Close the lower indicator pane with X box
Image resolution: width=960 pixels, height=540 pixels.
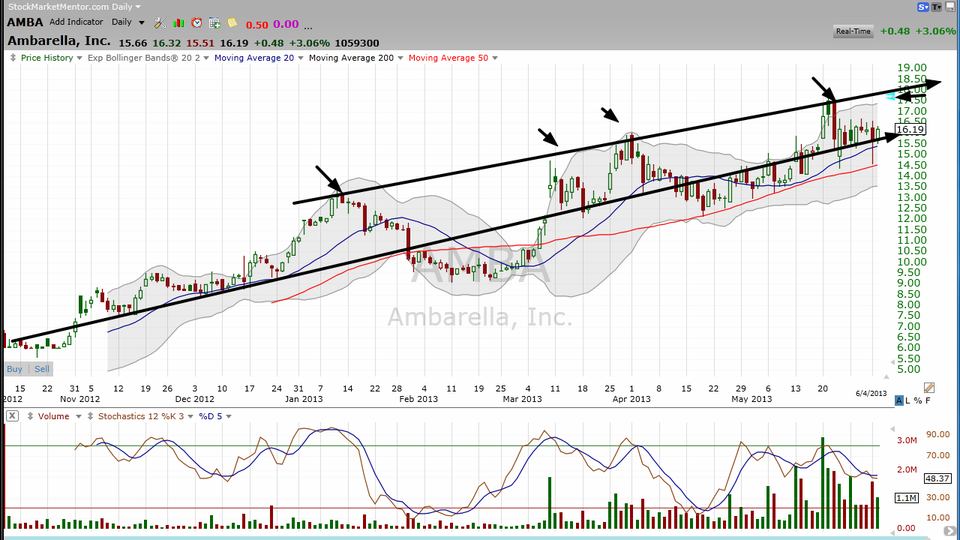point(12,416)
